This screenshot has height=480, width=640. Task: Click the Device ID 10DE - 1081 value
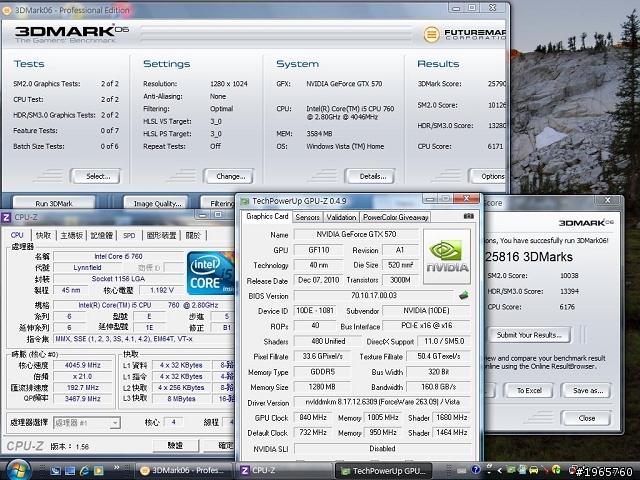coord(315,311)
